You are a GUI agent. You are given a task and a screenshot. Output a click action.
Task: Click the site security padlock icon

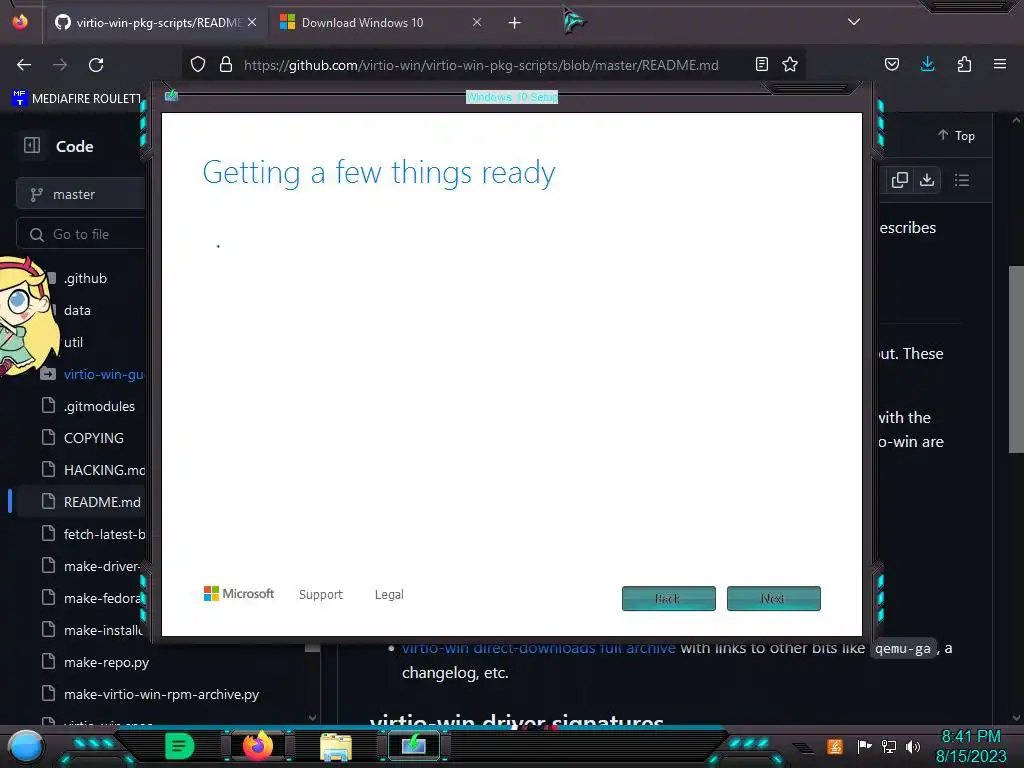[226, 65]
